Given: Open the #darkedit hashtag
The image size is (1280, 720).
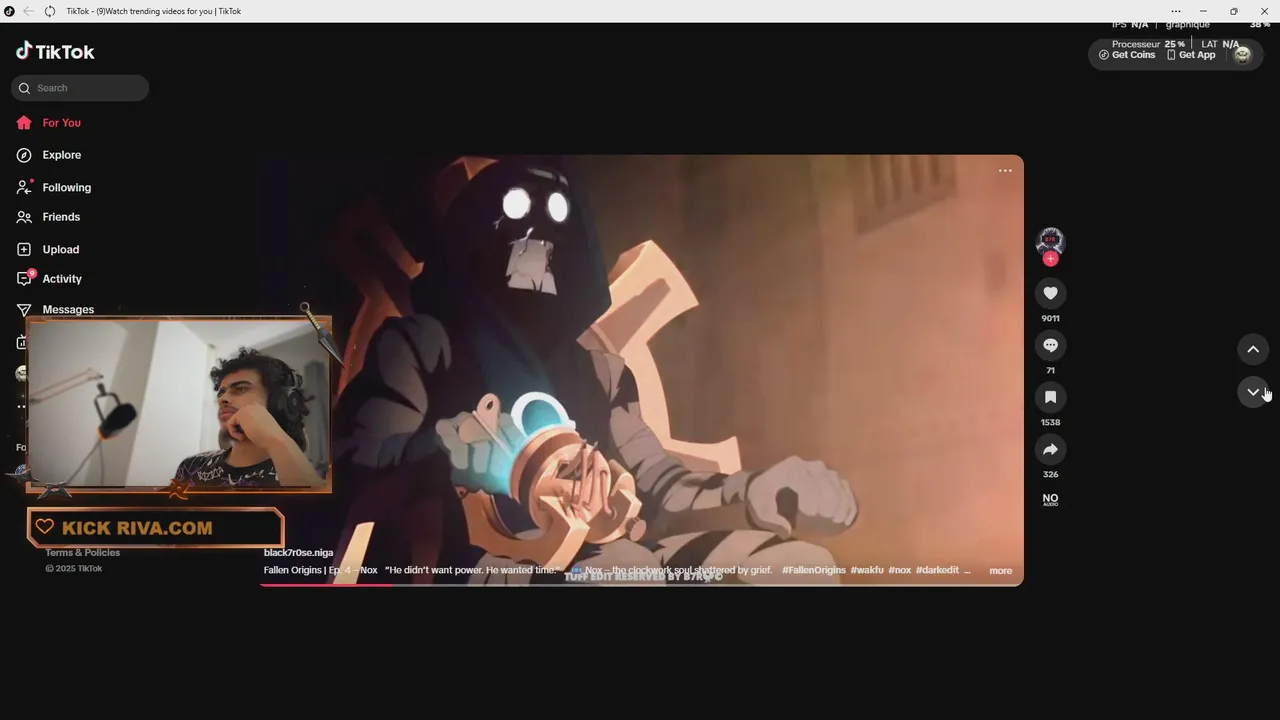Looking at the screenshot, I should pos(937,570).
